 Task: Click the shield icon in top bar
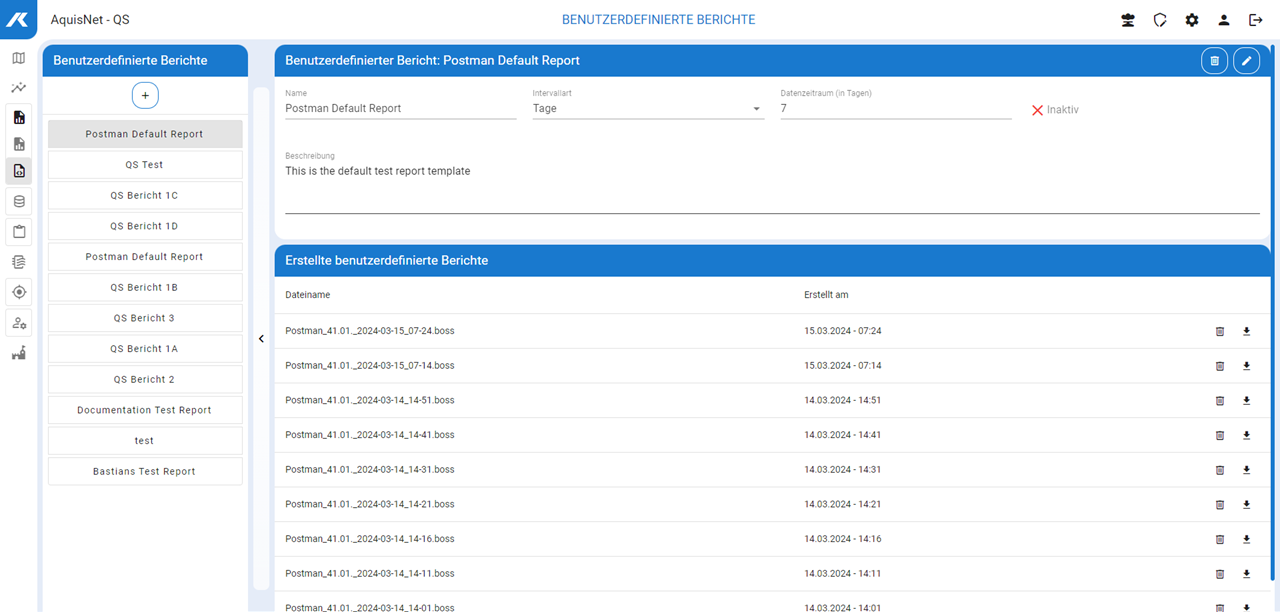1160,20
